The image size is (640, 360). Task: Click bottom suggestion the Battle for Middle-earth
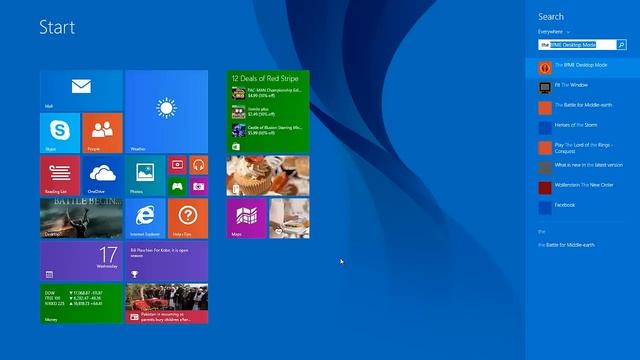tap(566, 245)
